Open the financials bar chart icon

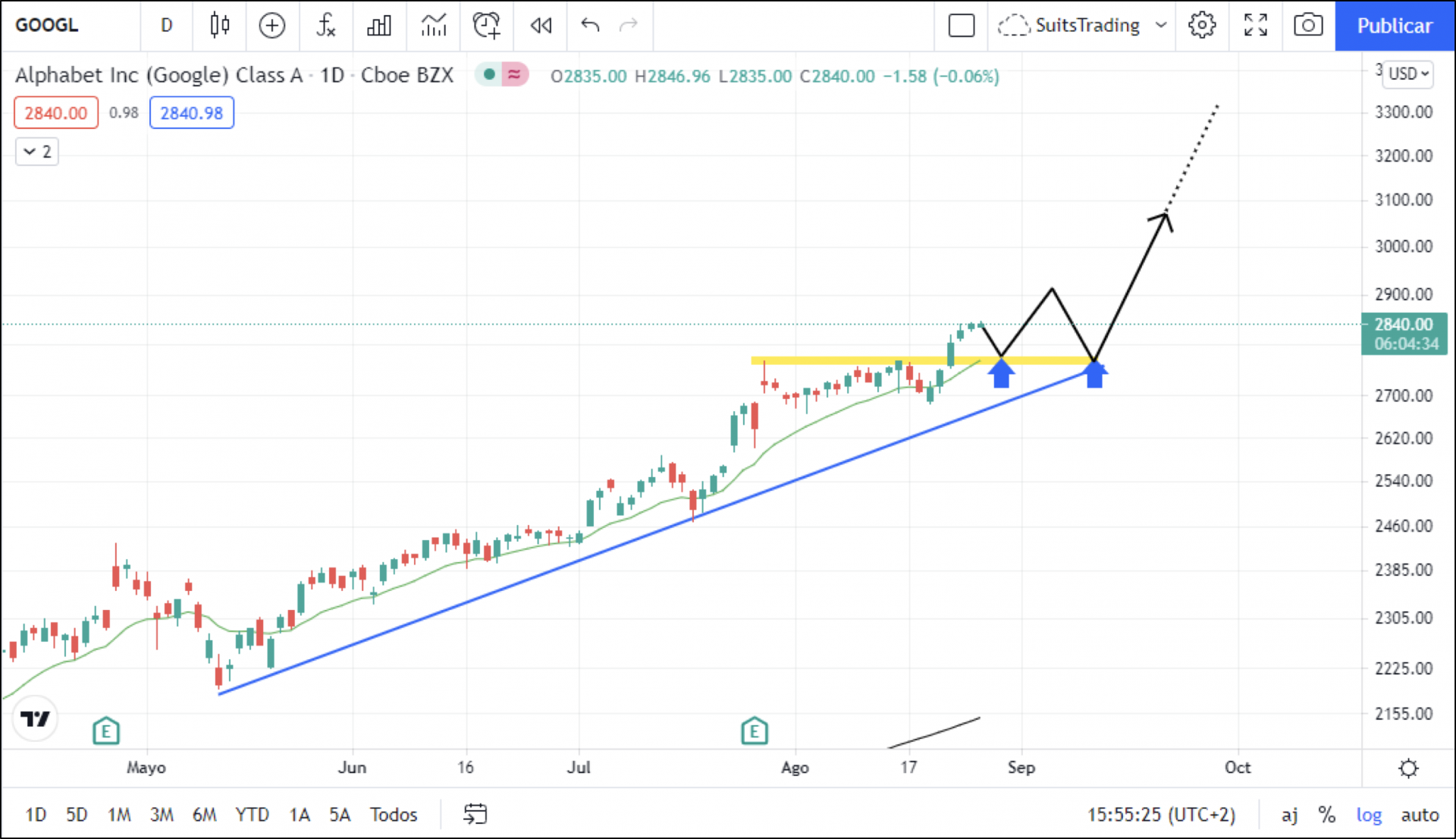(x=378, y=25)
